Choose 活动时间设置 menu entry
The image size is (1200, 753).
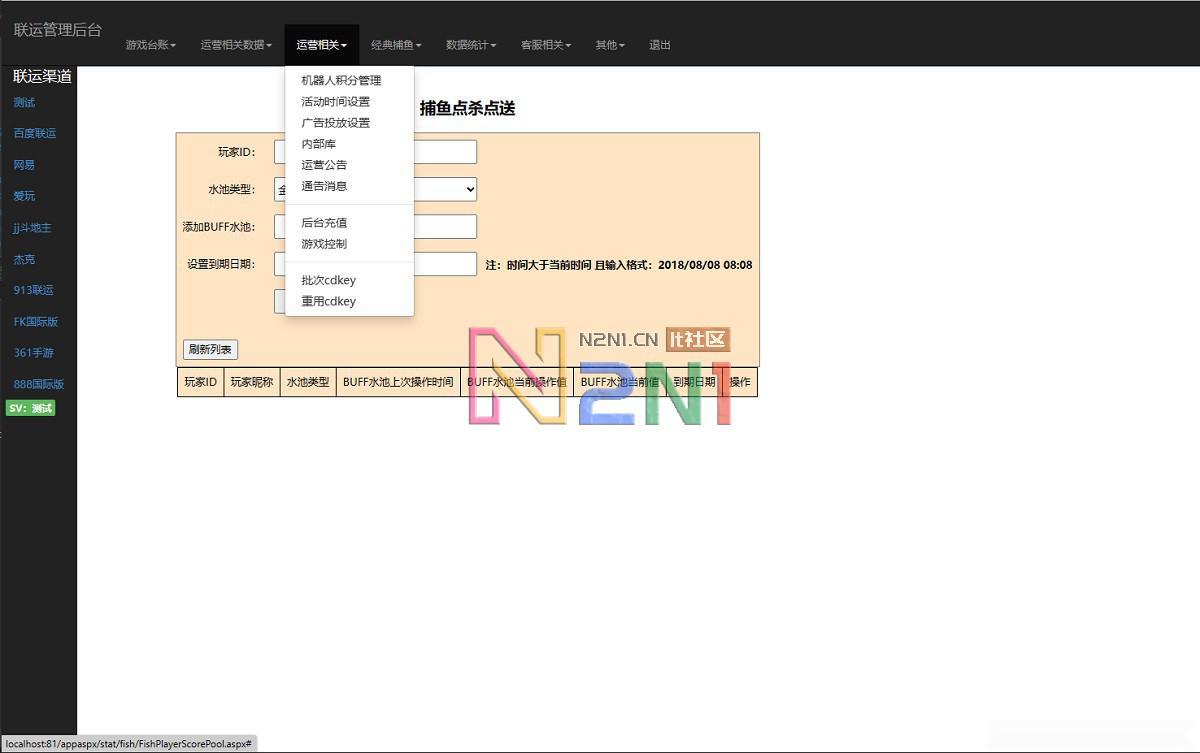tap(335, 102)
